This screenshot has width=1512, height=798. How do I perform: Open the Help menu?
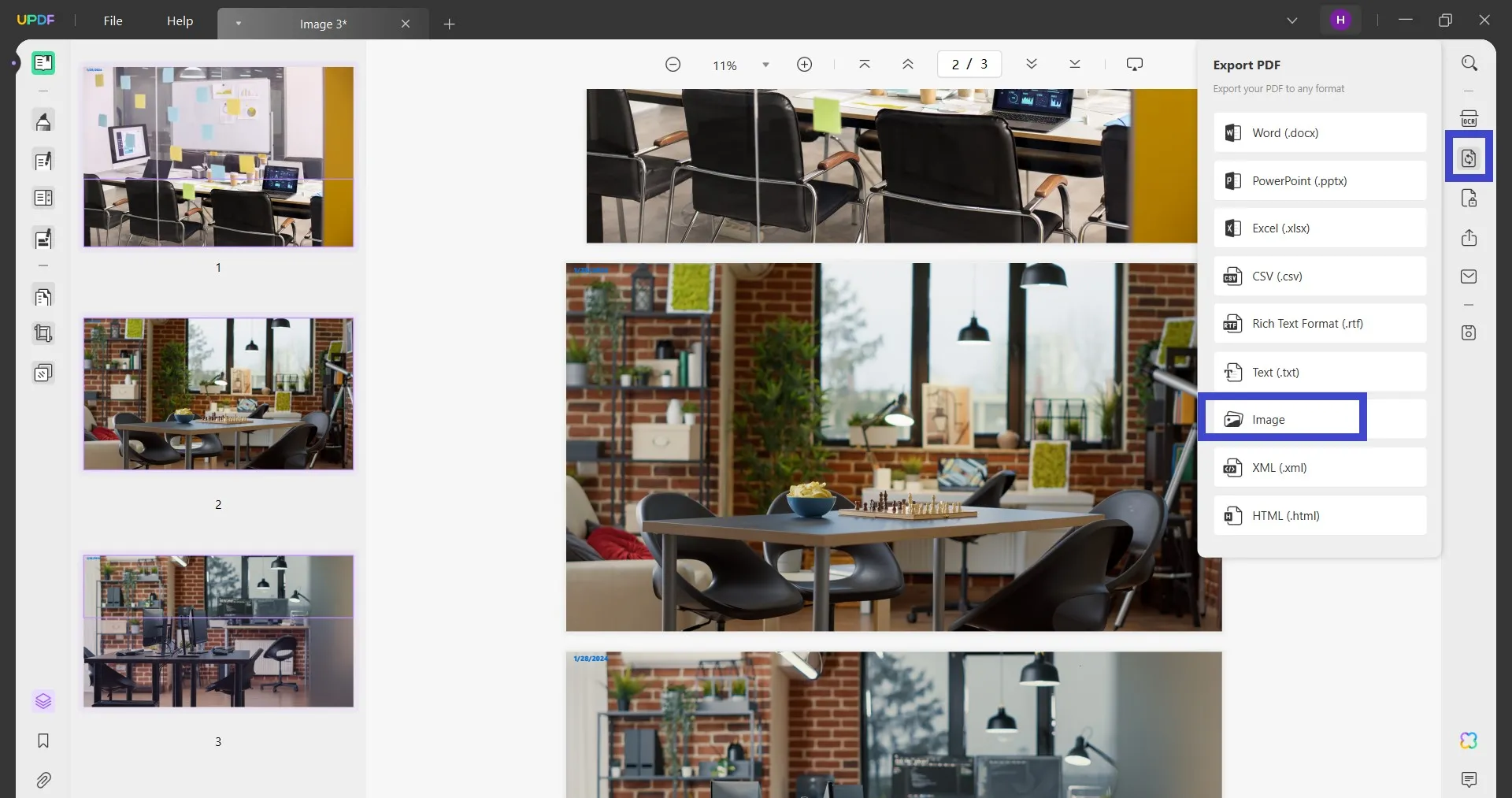click(180, 21)
